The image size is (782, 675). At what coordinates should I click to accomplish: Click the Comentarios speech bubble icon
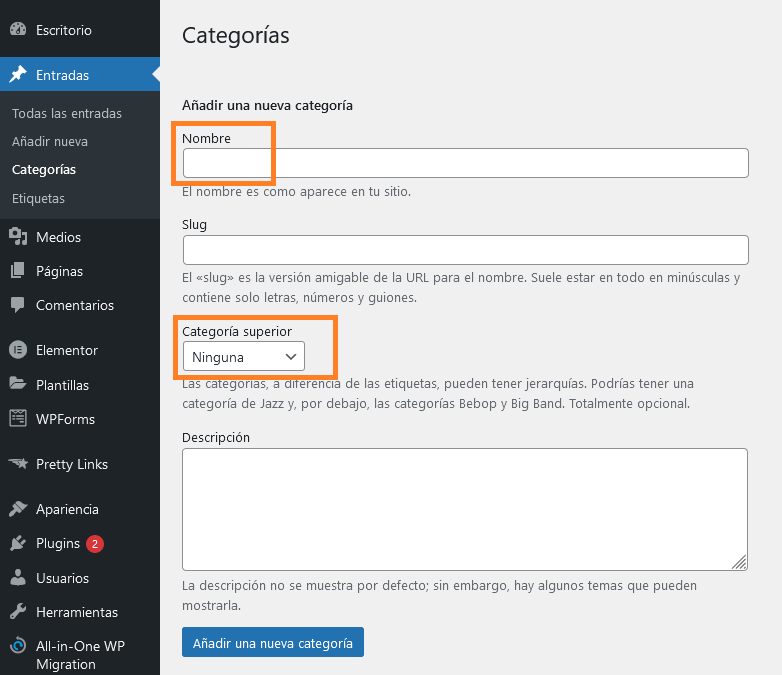coord(18,305)
